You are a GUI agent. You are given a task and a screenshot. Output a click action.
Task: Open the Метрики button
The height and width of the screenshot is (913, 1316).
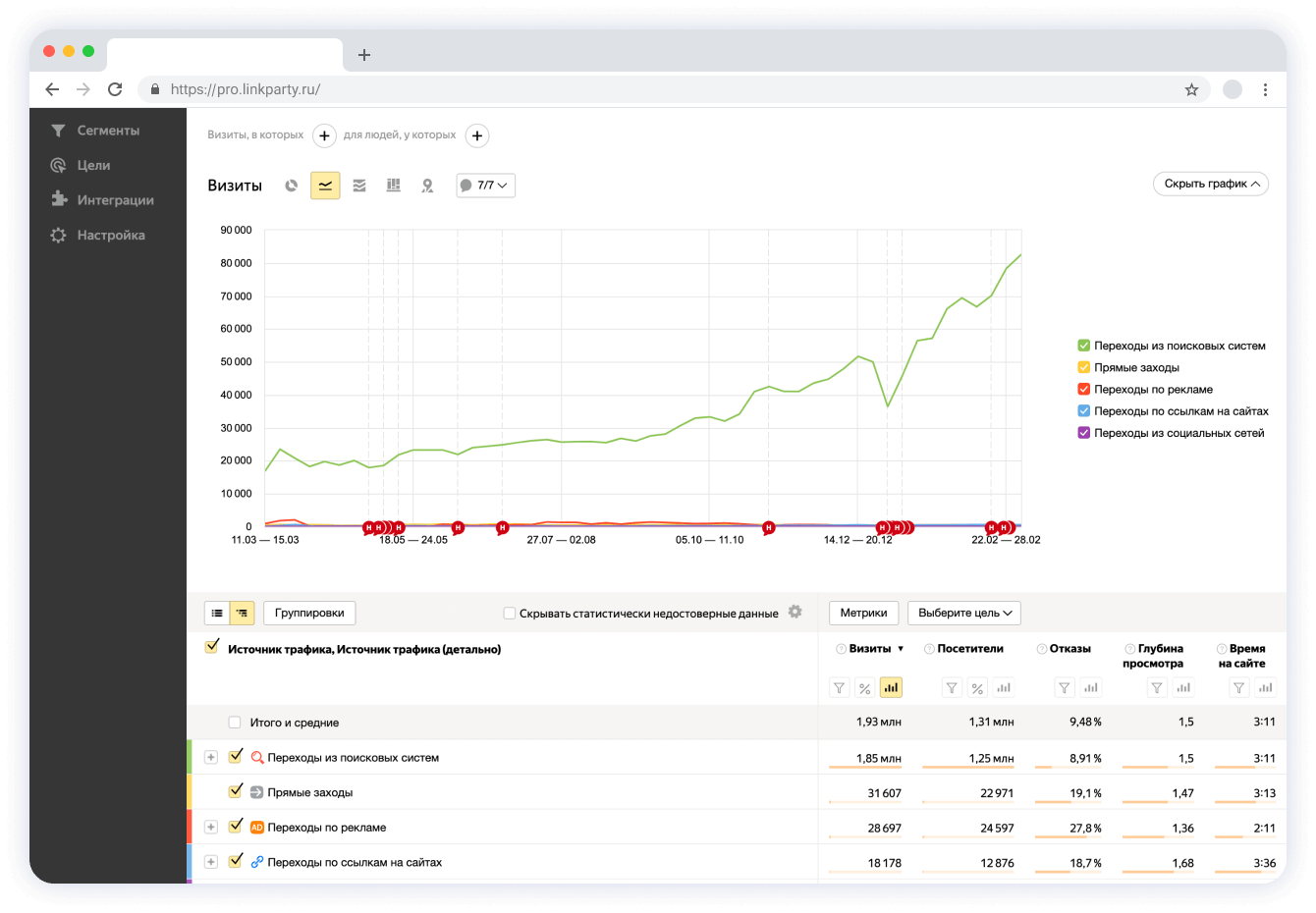click(864, 613)
